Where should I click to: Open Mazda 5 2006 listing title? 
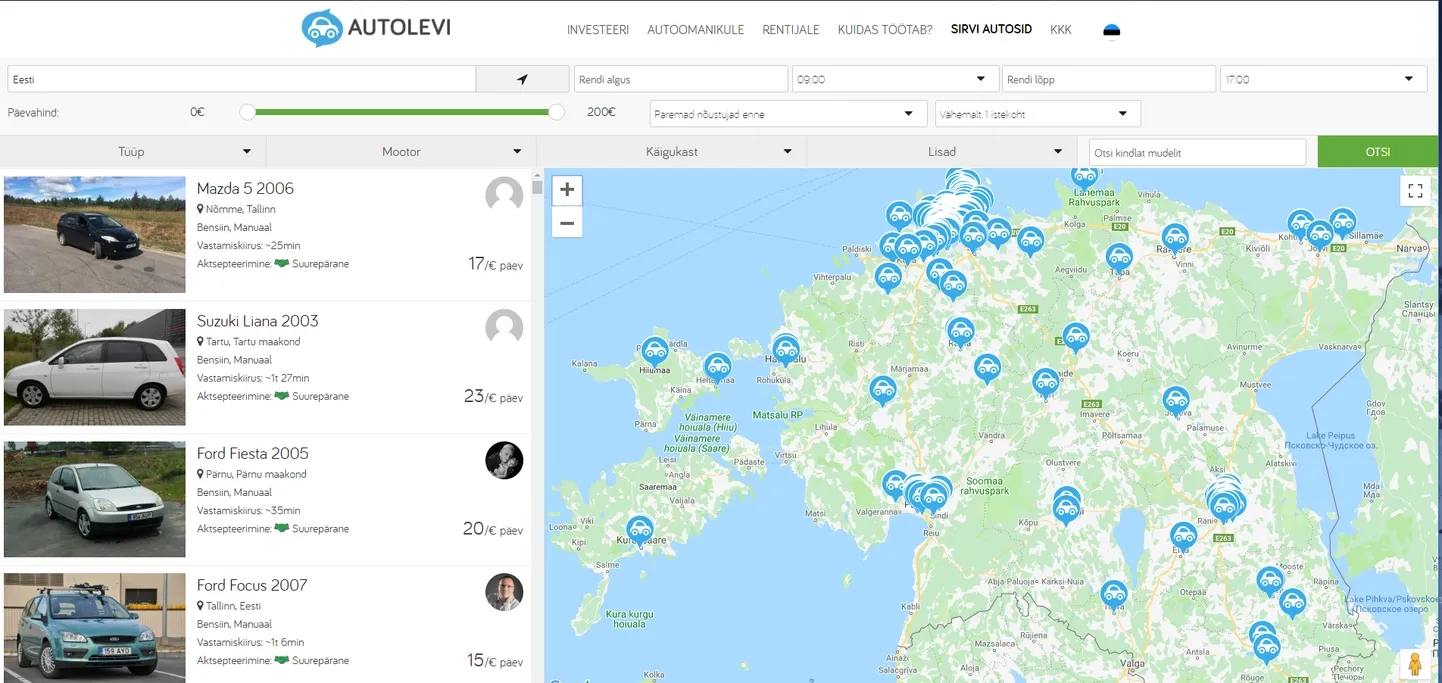click(x=245, y=188)
